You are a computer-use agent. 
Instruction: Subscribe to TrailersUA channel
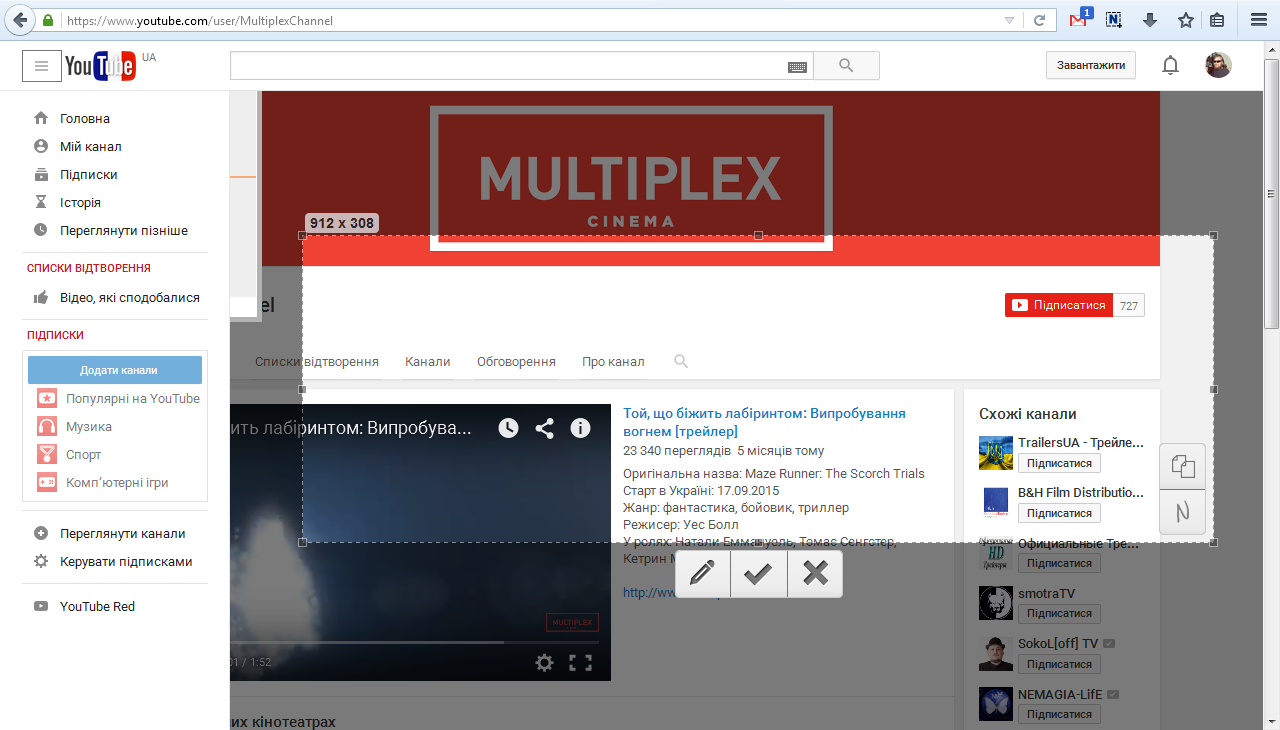point(1059,463)
